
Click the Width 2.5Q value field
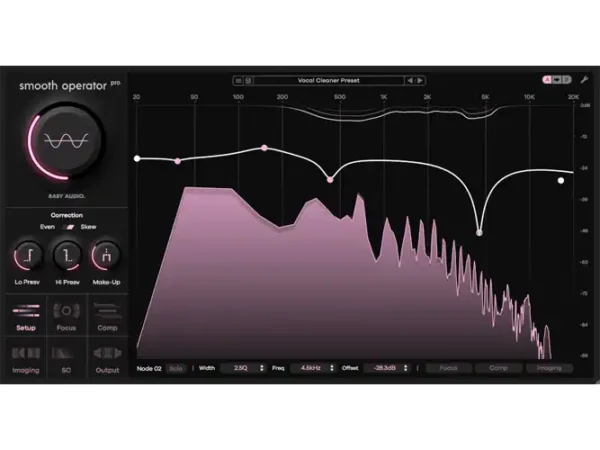coord(240,368)
